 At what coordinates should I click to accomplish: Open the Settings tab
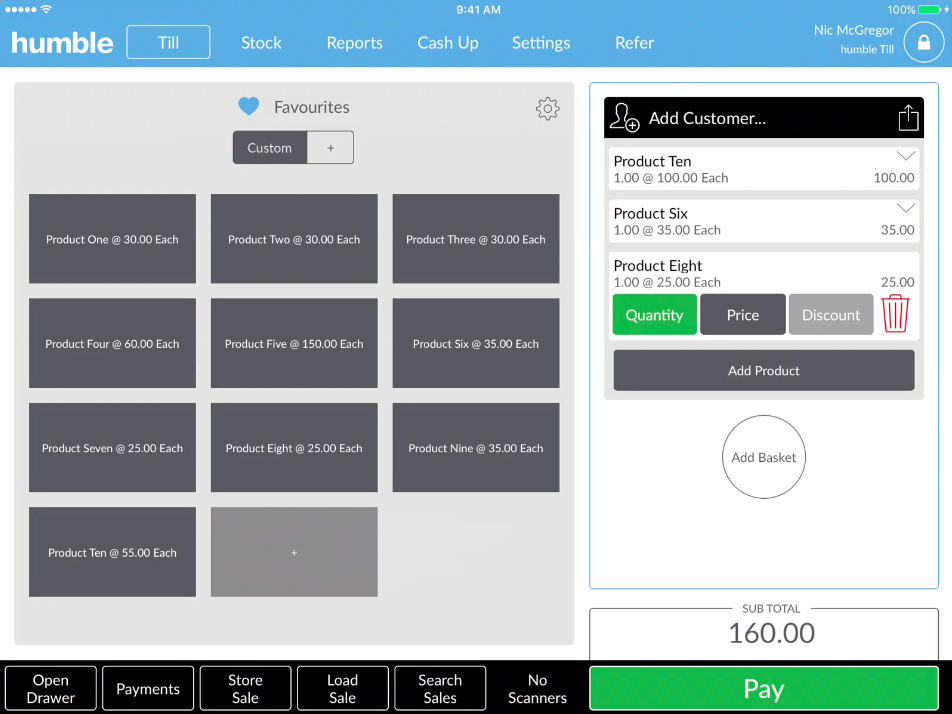click(541, 42)
